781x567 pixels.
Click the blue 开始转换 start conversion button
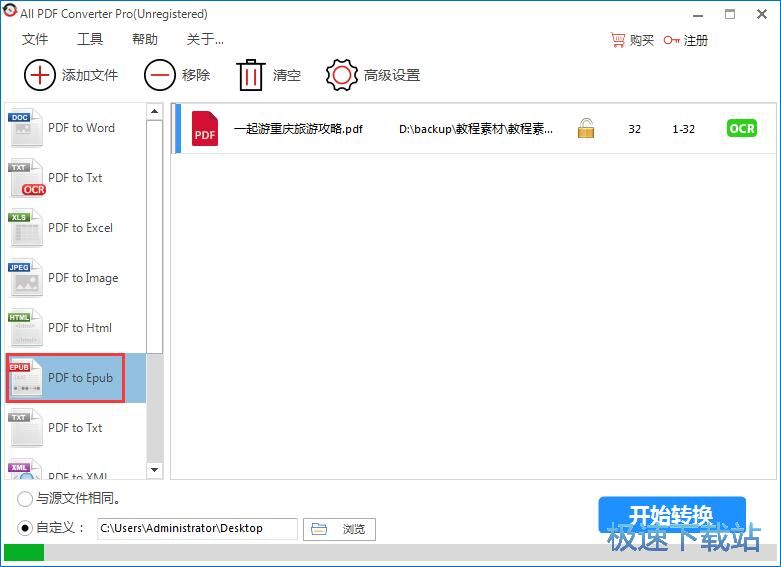[x=672, y=515]
